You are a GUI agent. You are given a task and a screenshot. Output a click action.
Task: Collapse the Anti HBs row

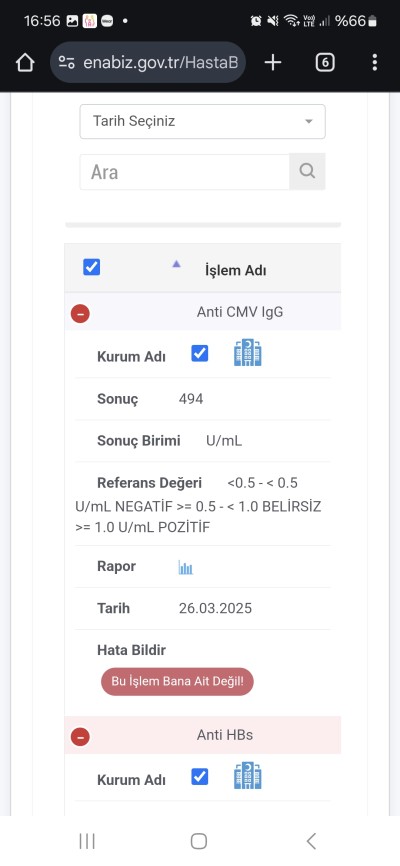tap(80, 736)
